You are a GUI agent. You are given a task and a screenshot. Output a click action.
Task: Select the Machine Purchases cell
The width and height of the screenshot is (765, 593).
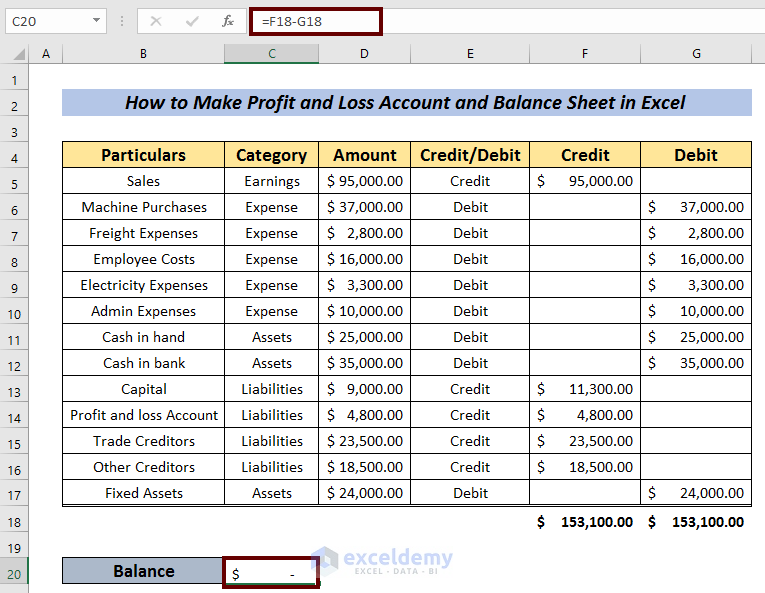tap(143, 207)
